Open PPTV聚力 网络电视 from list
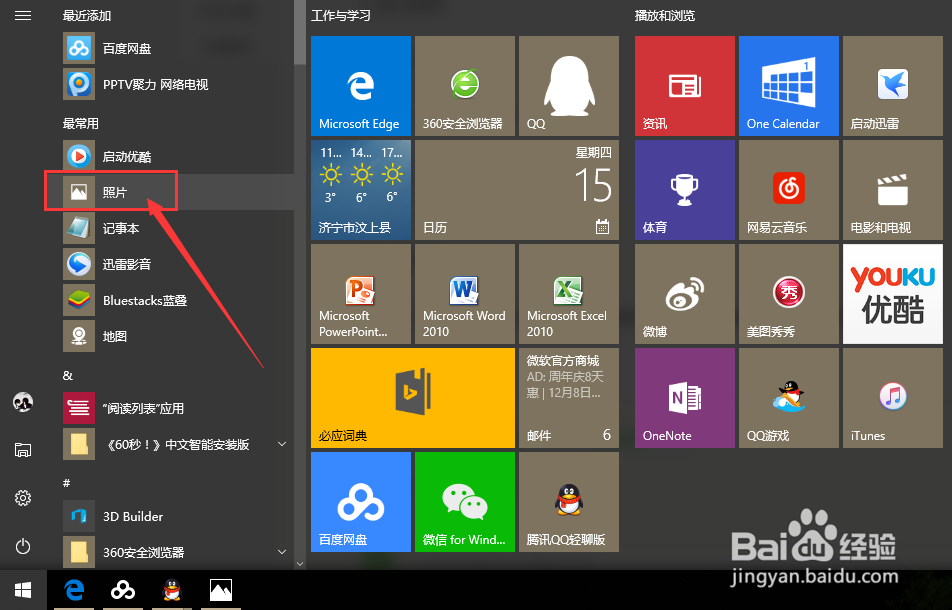 (x=176, y=84)
